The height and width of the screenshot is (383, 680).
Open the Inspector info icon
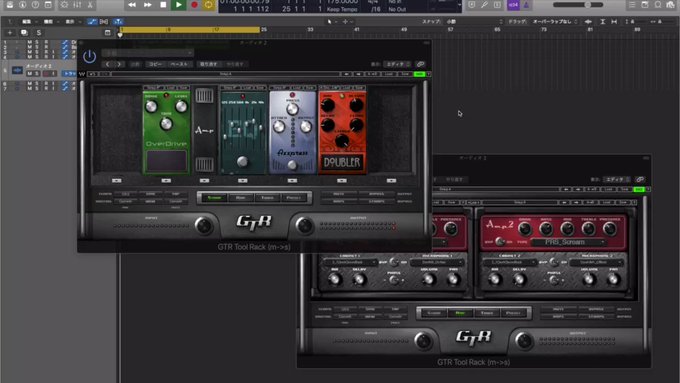[x=23, y=4]
